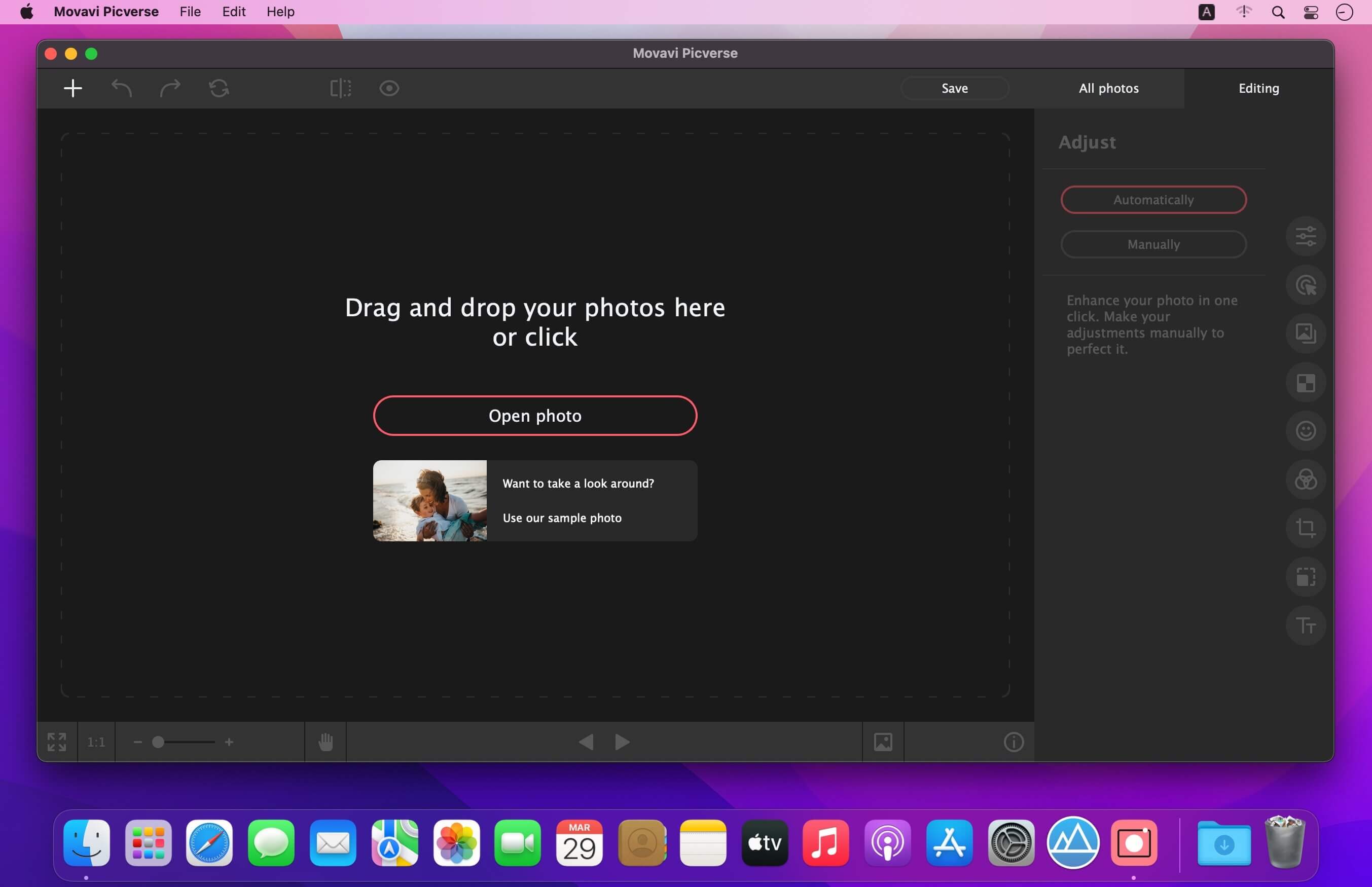Click the Automatically adjust button
The width and height of the screenshot is (1372, 887).
[1153, 200]
